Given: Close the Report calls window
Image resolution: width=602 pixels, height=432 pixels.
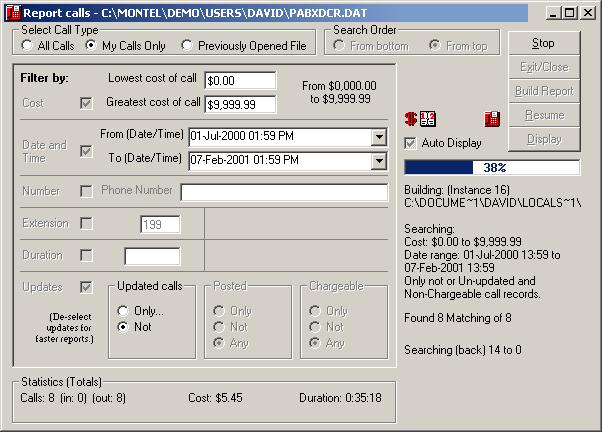Looking at the screenshot, I should pos(588,13).
